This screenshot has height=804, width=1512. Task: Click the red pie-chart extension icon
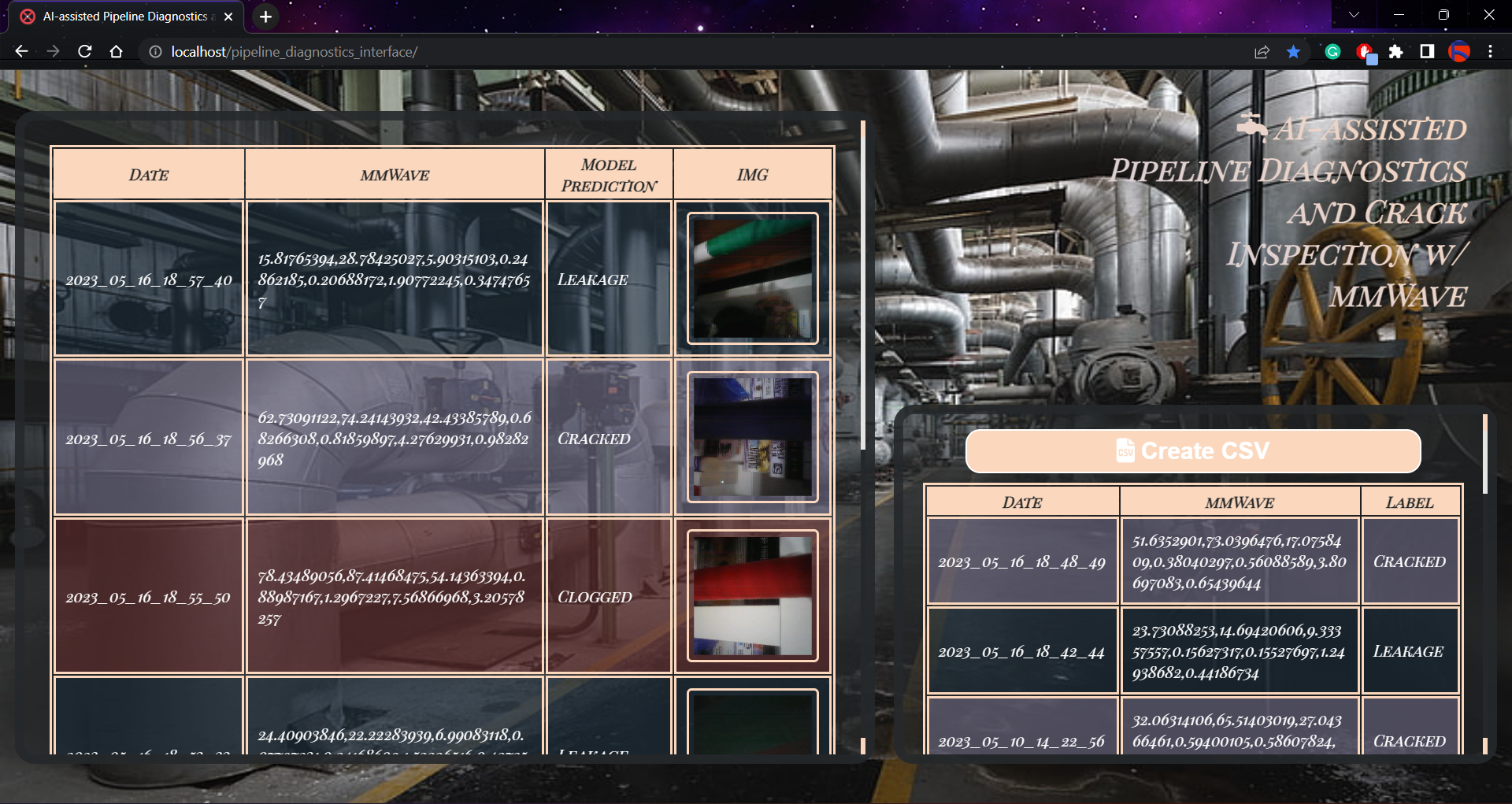[x=1365, y=52]
